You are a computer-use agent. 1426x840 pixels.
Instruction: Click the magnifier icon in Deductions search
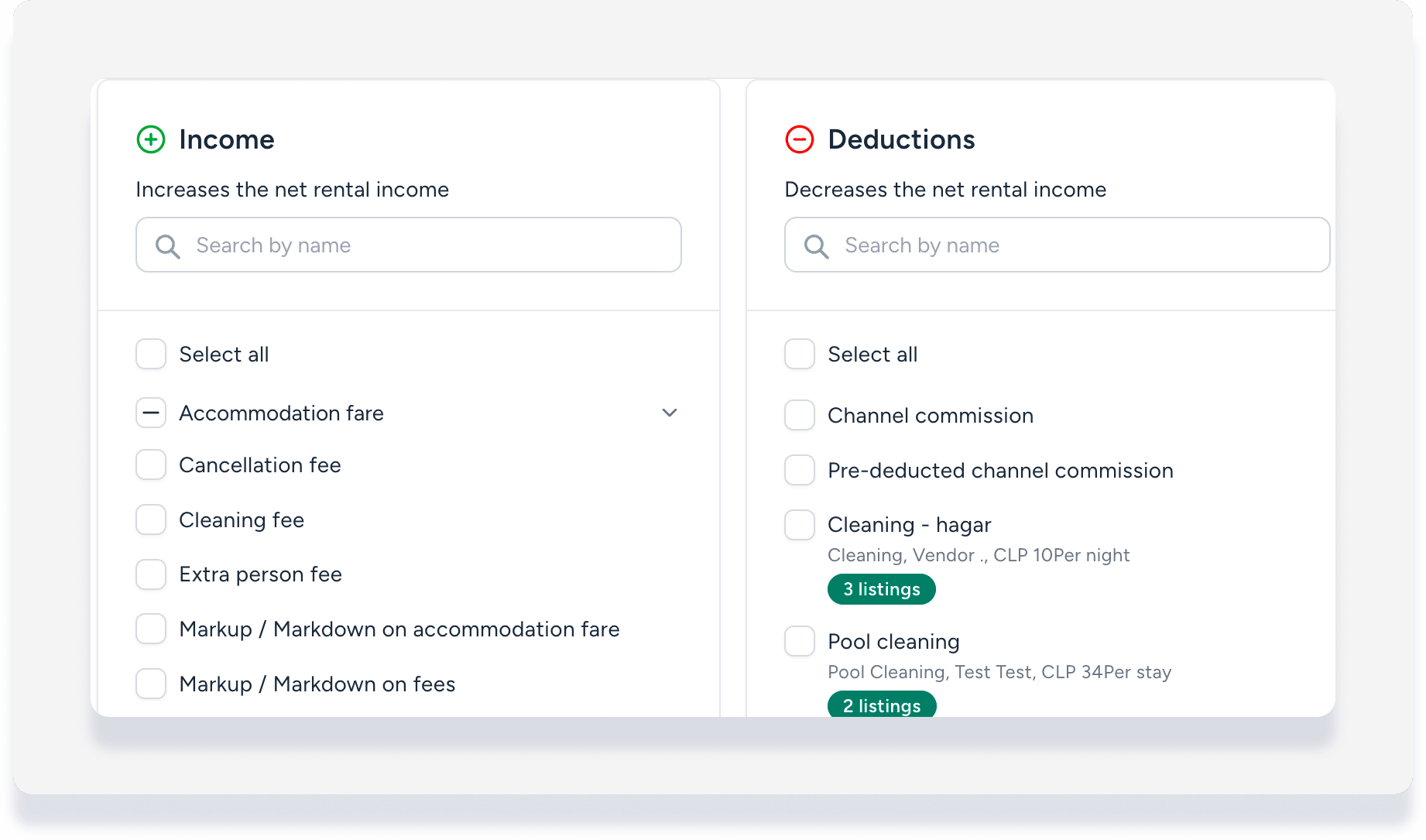point(817,246)
